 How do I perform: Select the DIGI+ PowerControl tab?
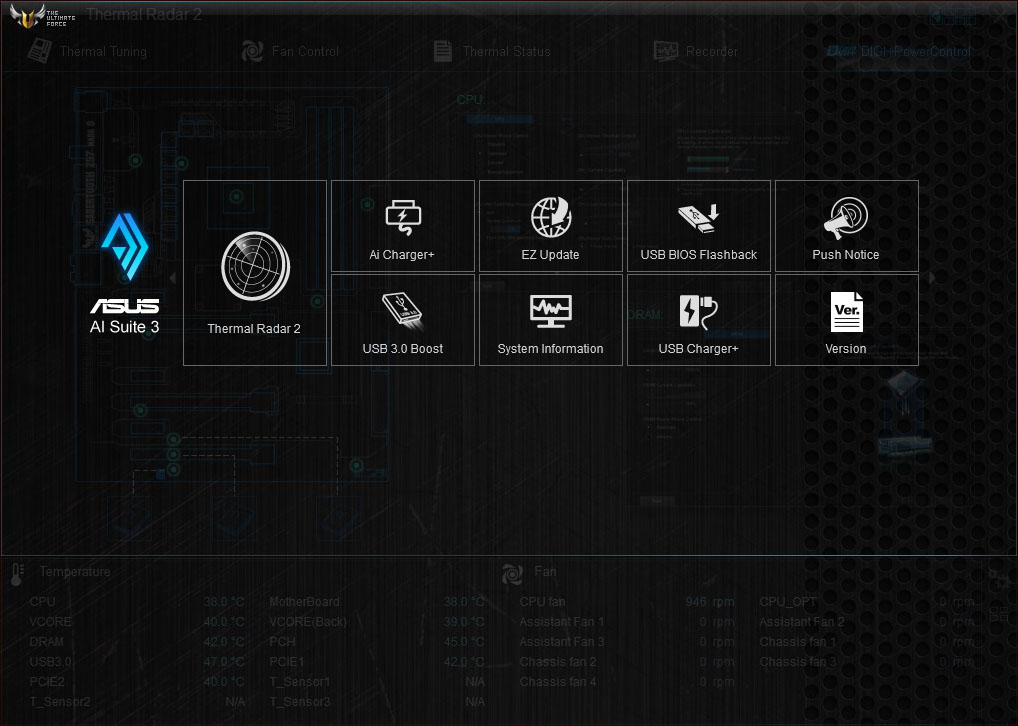point(899,51)
